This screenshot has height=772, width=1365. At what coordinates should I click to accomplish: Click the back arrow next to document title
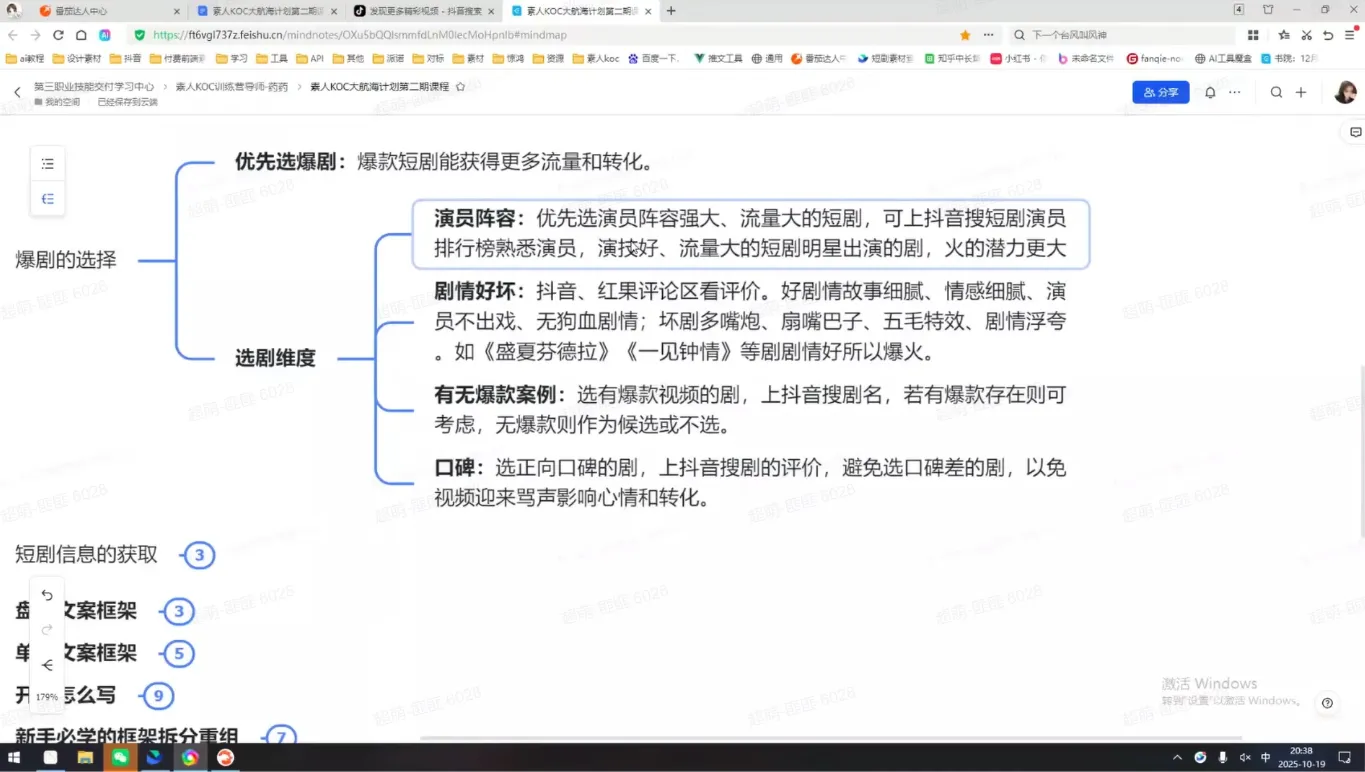[x=17, y=91]
